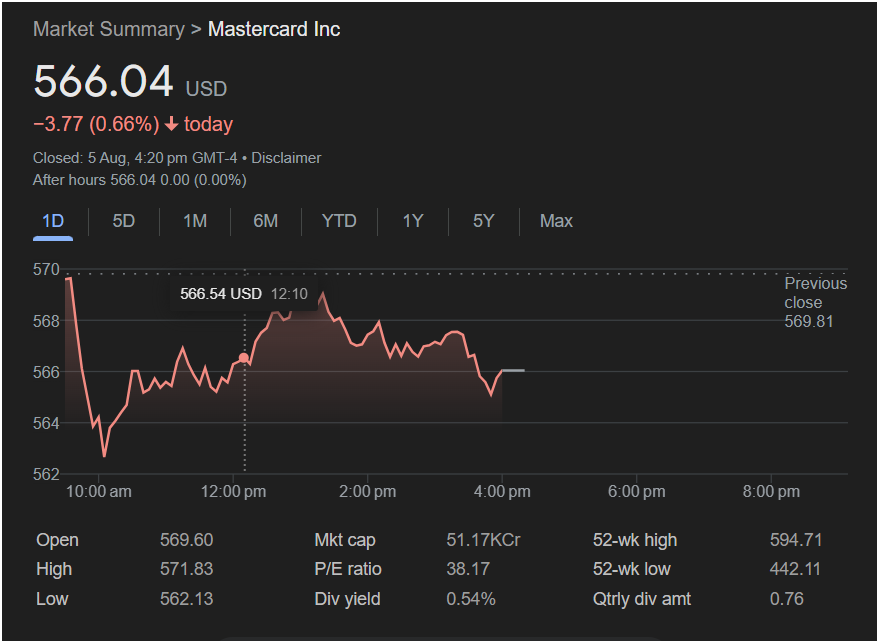The width and height of the screenshot is (879, 643).
Task: Click the Mkt cap label
Action: 345,540
